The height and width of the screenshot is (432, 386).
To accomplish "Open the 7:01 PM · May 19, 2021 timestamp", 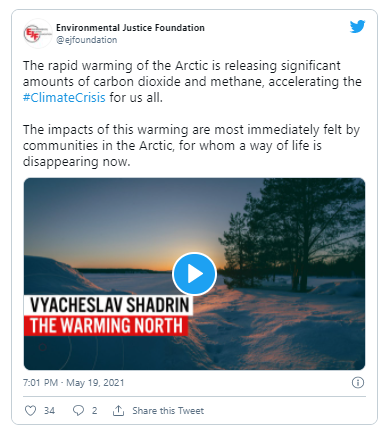I will pos(73,382).
